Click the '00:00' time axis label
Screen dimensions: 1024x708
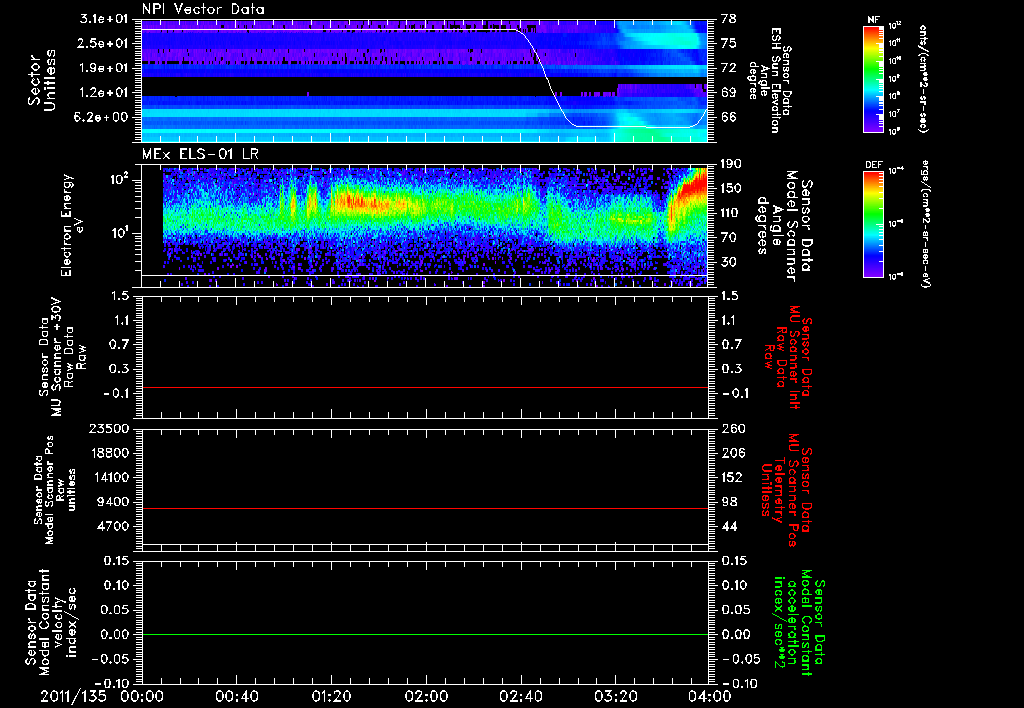coord(142,696)
